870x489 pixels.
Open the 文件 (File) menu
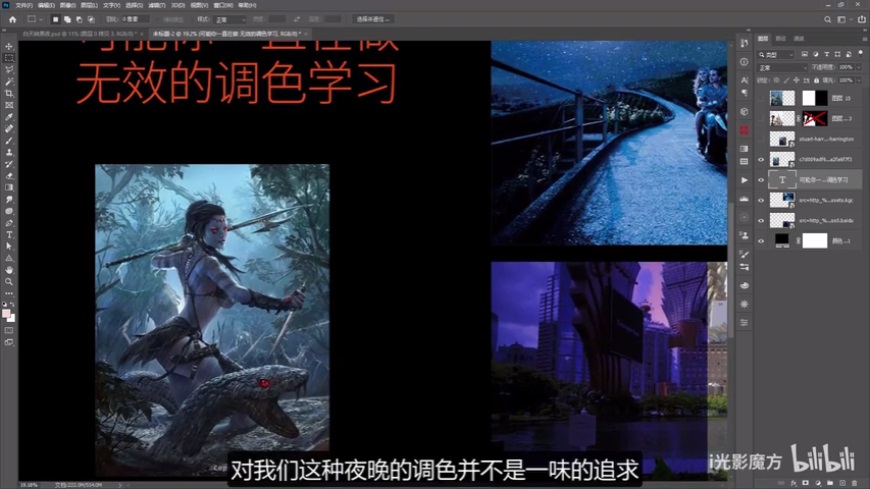23,5
